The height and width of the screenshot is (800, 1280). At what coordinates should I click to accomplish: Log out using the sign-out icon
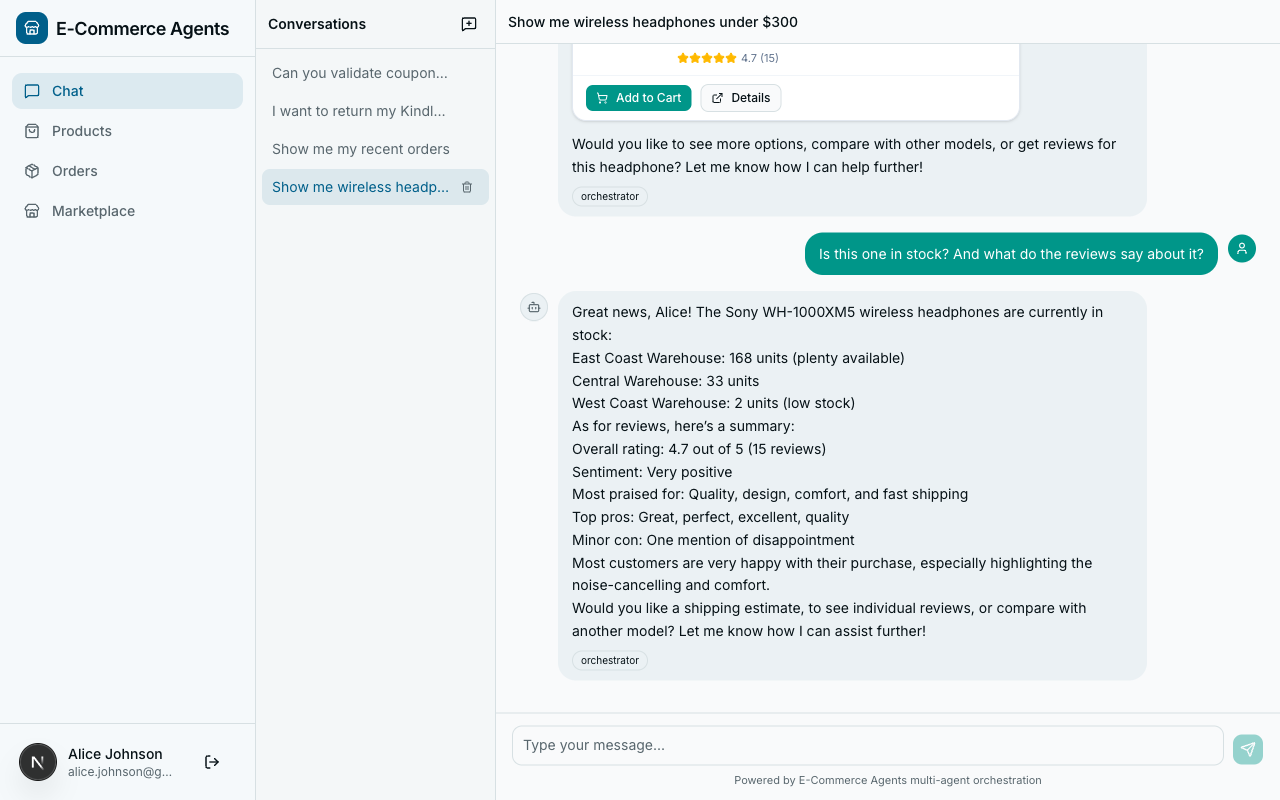pyautogui.click(x=211, y=761)
